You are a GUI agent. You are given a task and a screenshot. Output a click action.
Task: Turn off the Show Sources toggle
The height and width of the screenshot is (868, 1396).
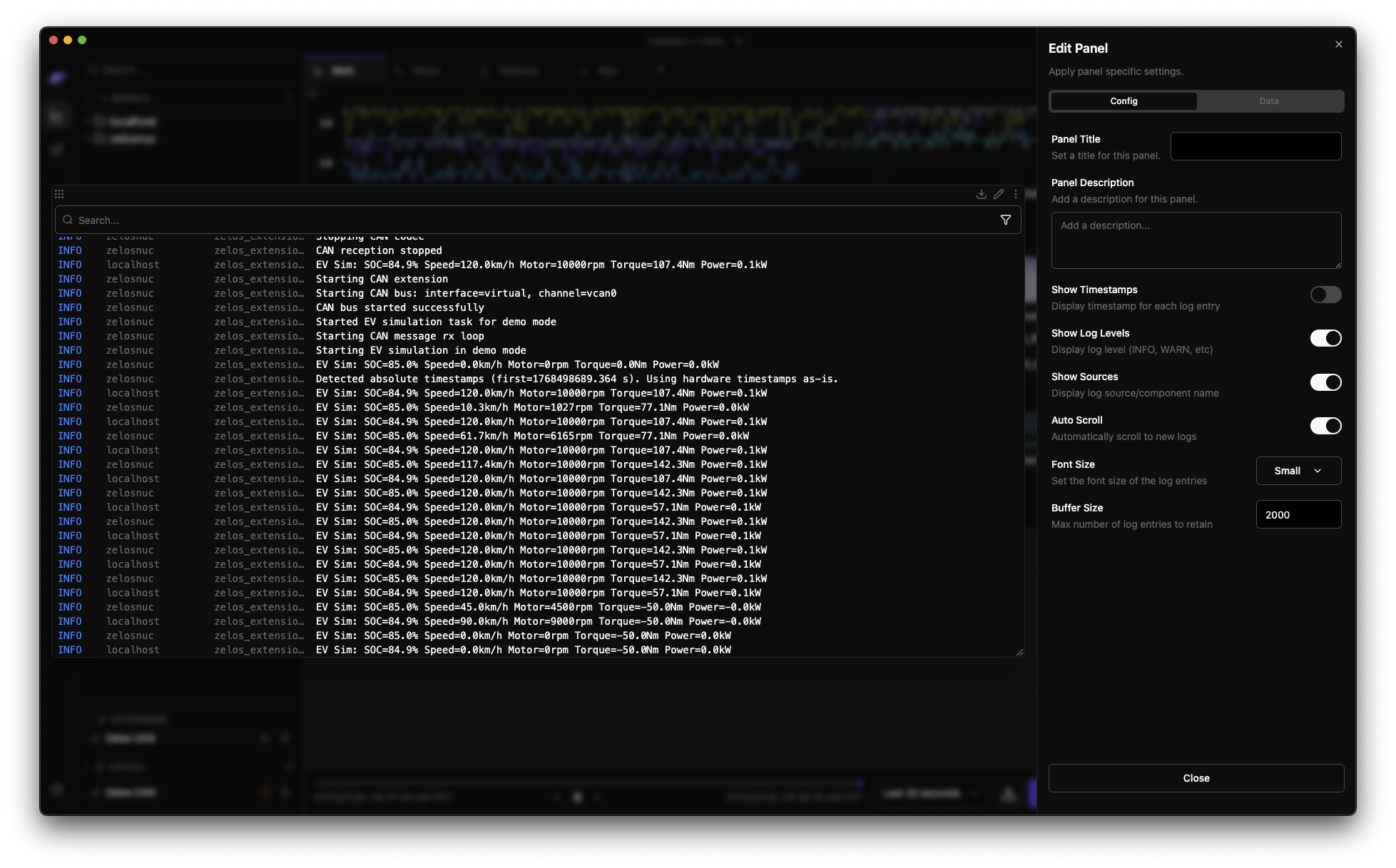(x=1325, y=382)
